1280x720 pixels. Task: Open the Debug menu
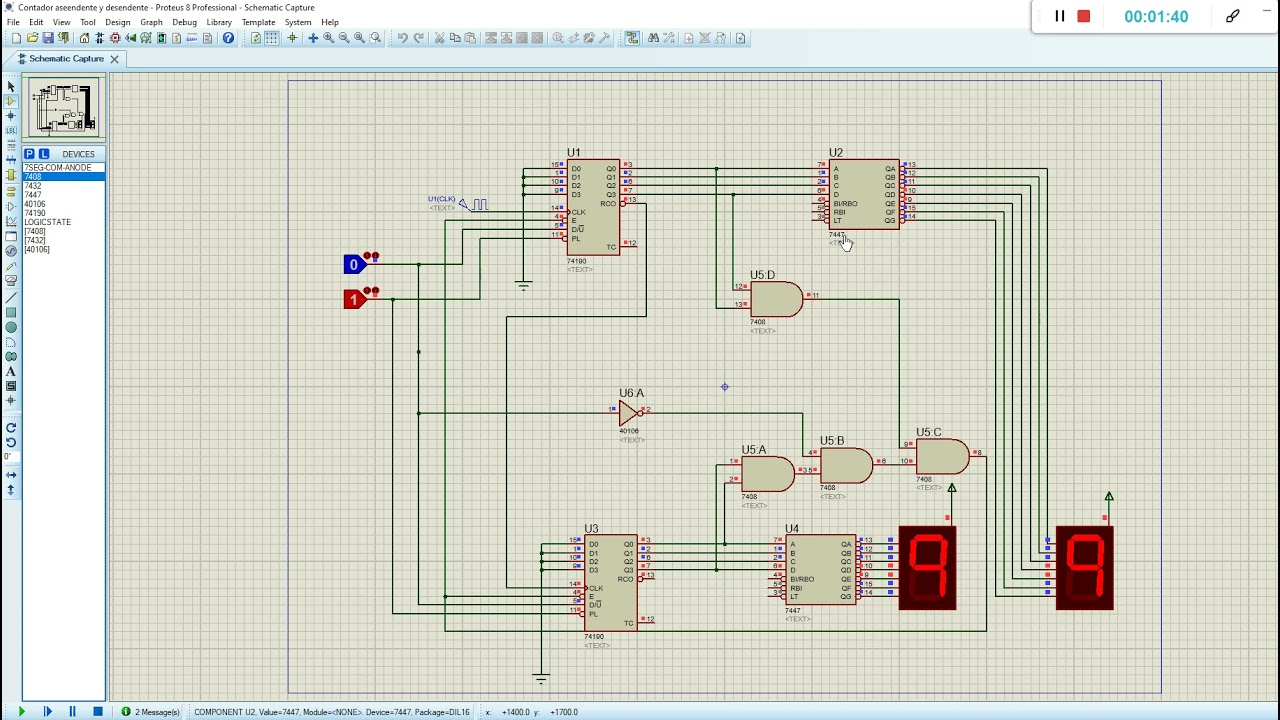[x=184, y=22]
